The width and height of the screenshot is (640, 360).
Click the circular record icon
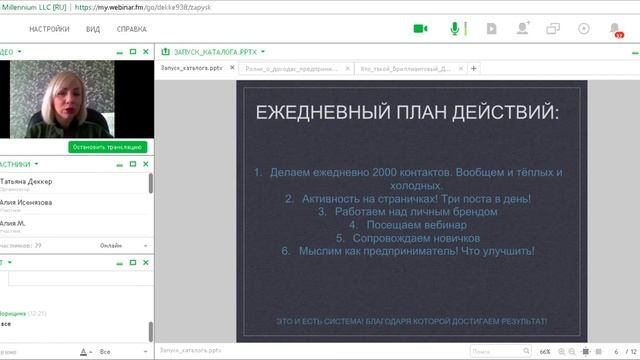tap(584, 29)
